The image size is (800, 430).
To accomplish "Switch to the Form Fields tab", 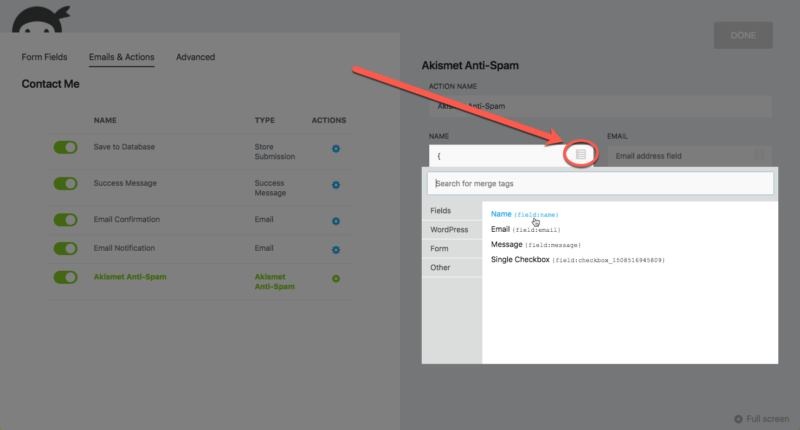I will 45,57.
